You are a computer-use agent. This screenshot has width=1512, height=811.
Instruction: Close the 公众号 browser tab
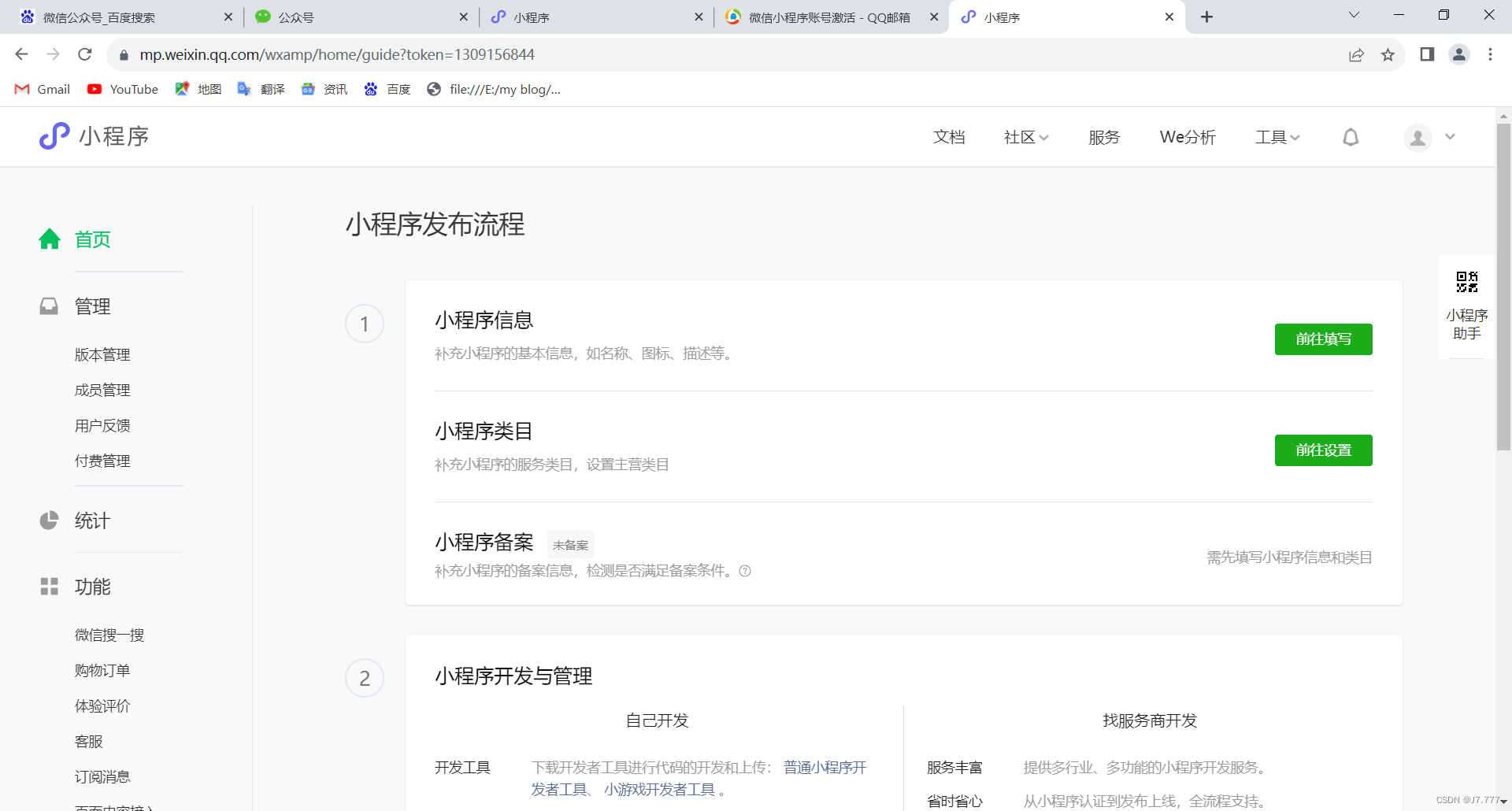point(463,17)
